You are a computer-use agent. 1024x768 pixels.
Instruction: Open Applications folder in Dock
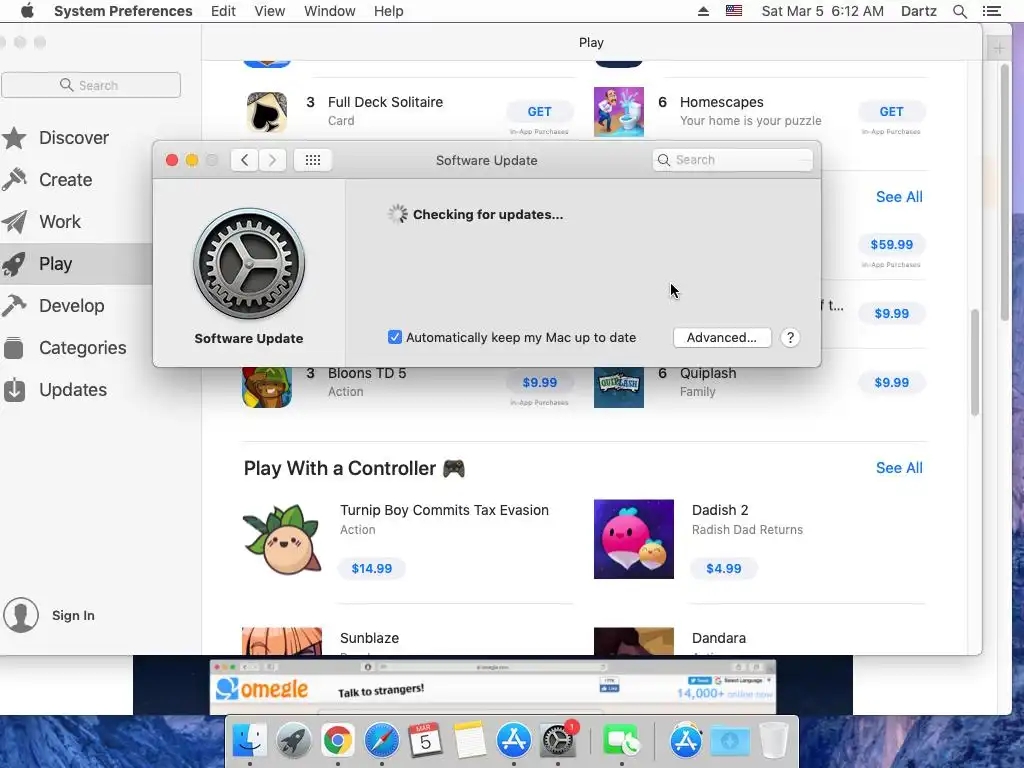[x=685, y=741]
